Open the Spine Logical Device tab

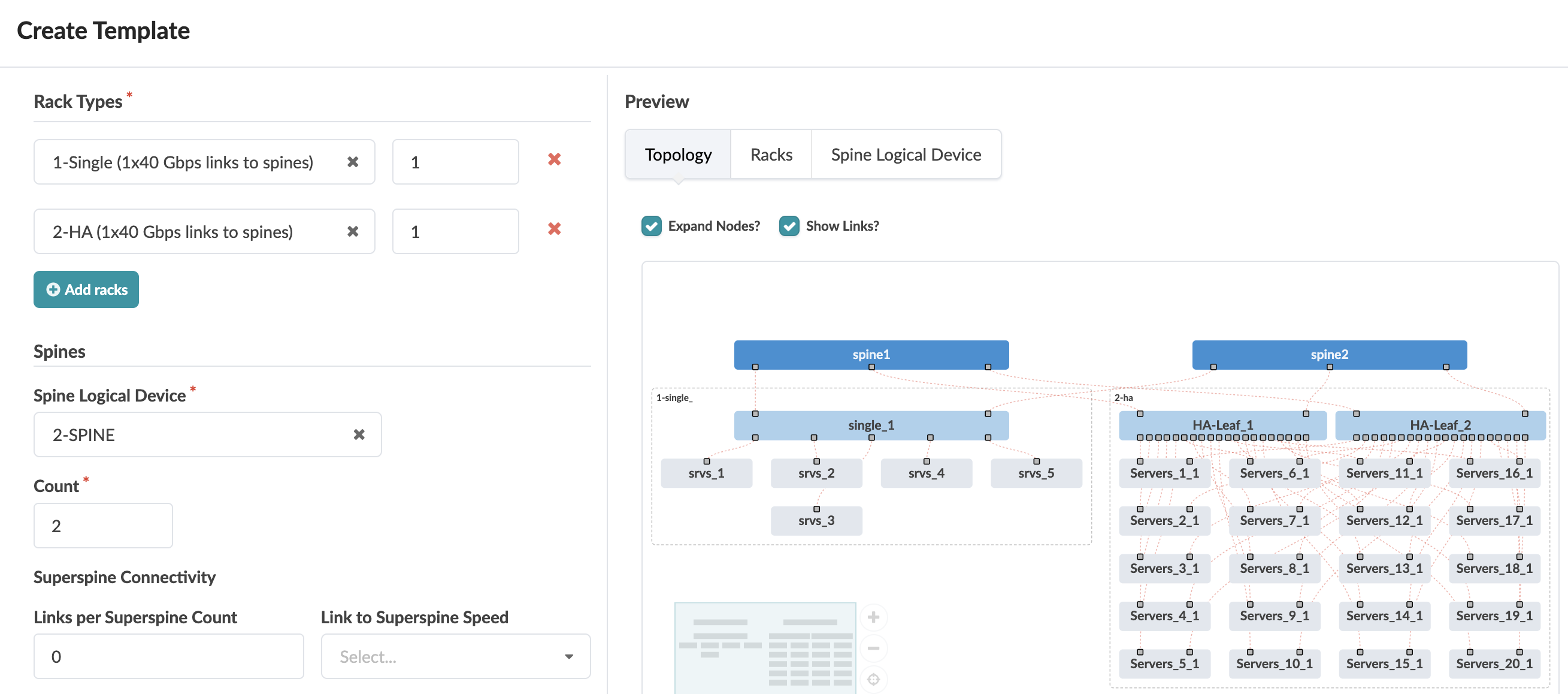click(x=906, y=155)
